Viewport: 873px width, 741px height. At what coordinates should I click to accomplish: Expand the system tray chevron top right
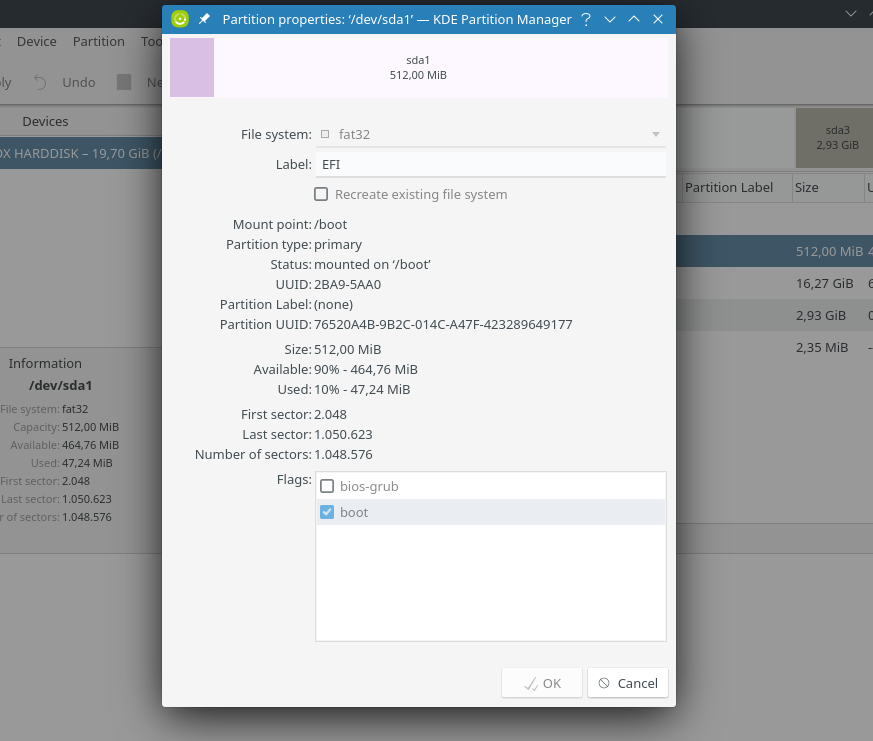click(849, 13)
